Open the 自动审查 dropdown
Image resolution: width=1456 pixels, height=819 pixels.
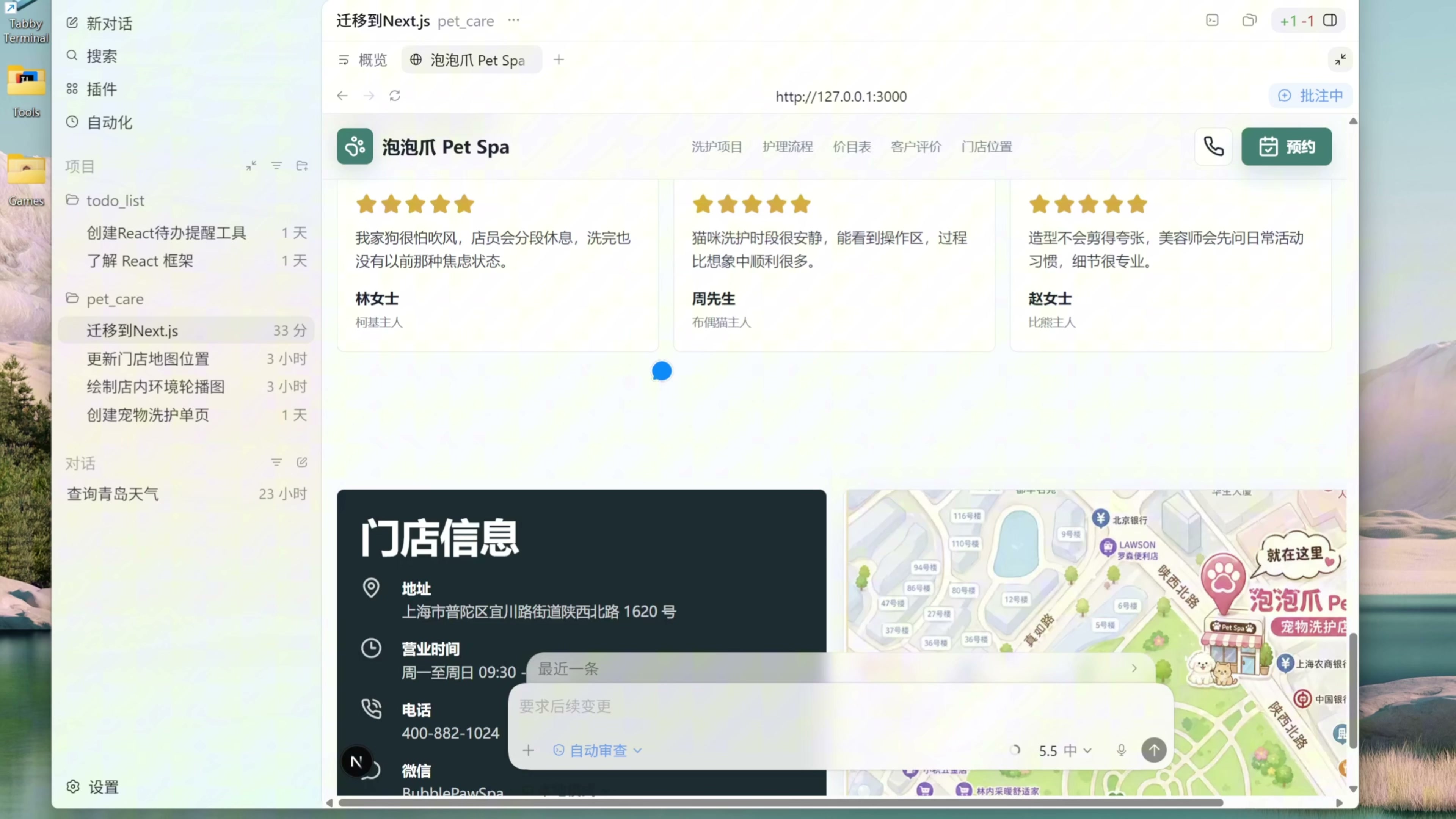(x=598, y=750)
